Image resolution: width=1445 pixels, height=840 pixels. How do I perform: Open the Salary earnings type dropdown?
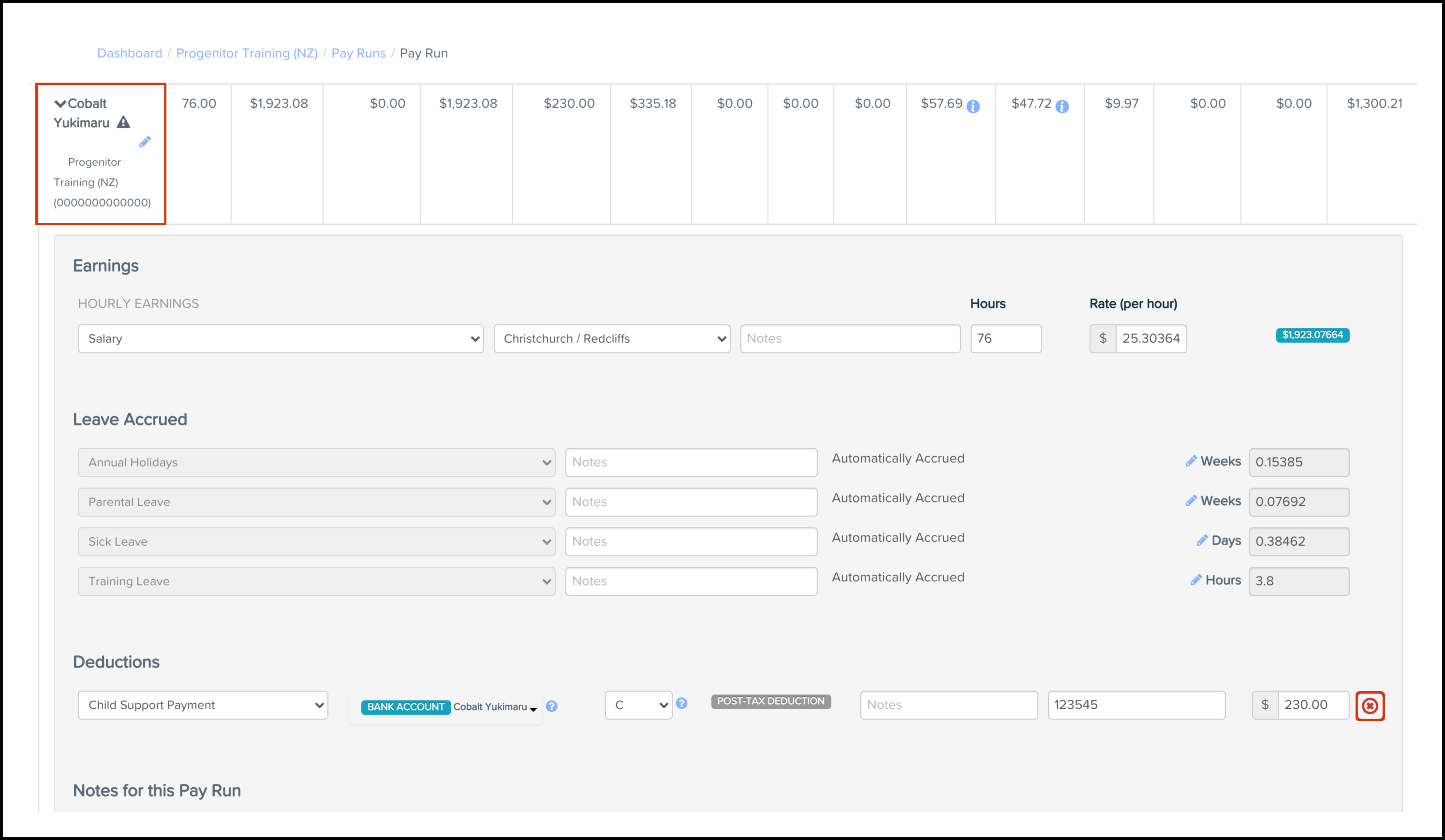[280, 339]
